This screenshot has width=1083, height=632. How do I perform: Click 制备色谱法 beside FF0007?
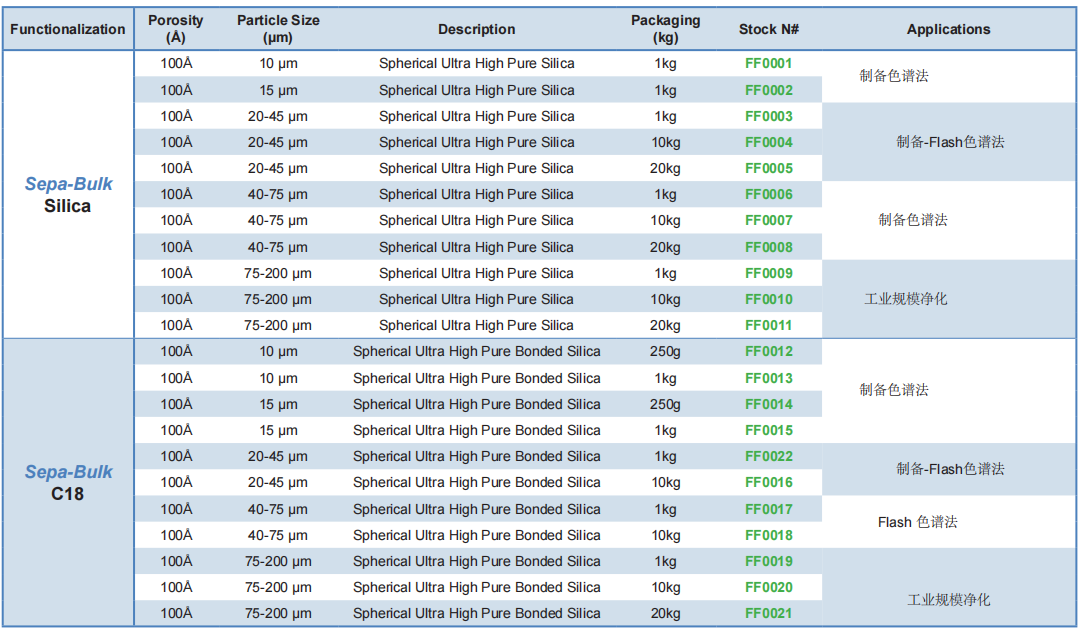click(912, 220)
